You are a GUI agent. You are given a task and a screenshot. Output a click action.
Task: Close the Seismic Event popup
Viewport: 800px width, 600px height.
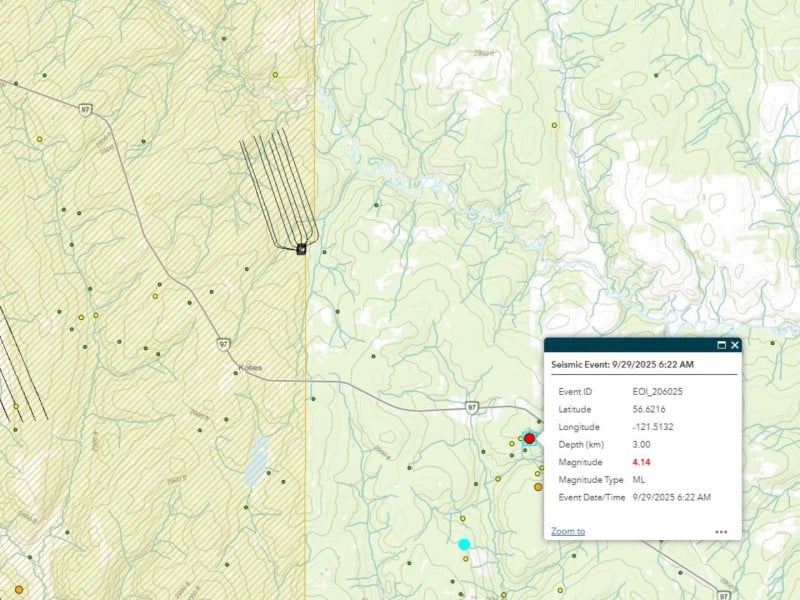(735, 345)
